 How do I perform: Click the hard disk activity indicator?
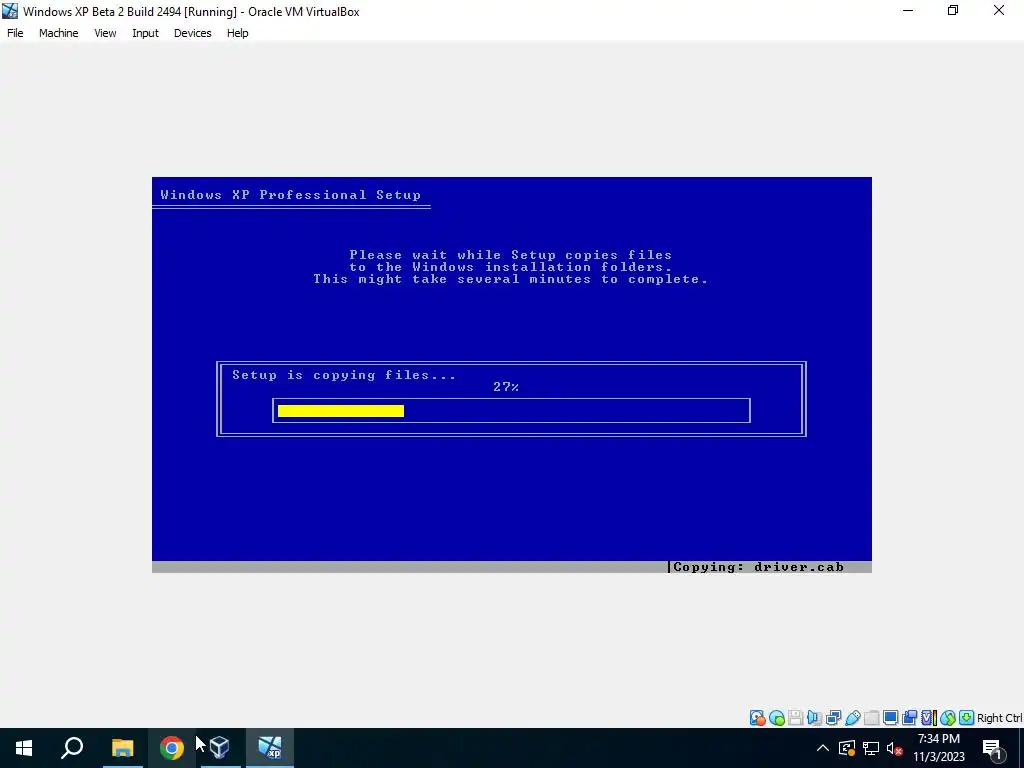pos(757,718)
